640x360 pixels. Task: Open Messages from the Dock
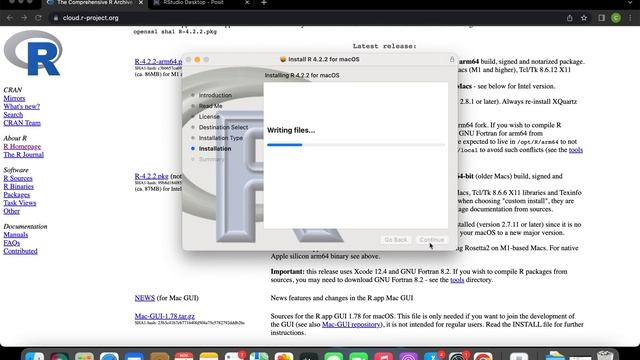point(334,356)
